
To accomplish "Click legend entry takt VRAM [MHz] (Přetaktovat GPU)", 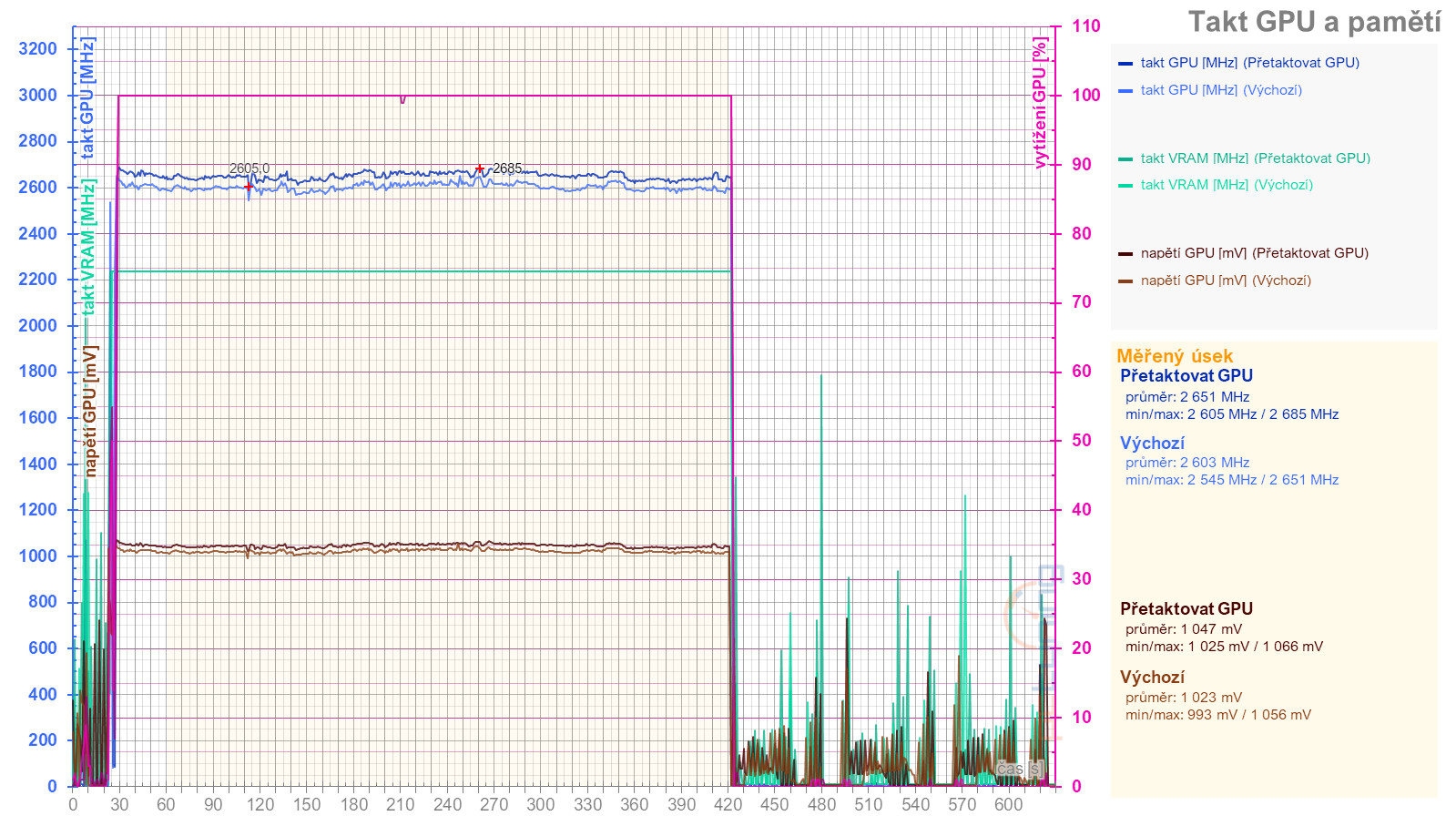I will pos(1255,158).
